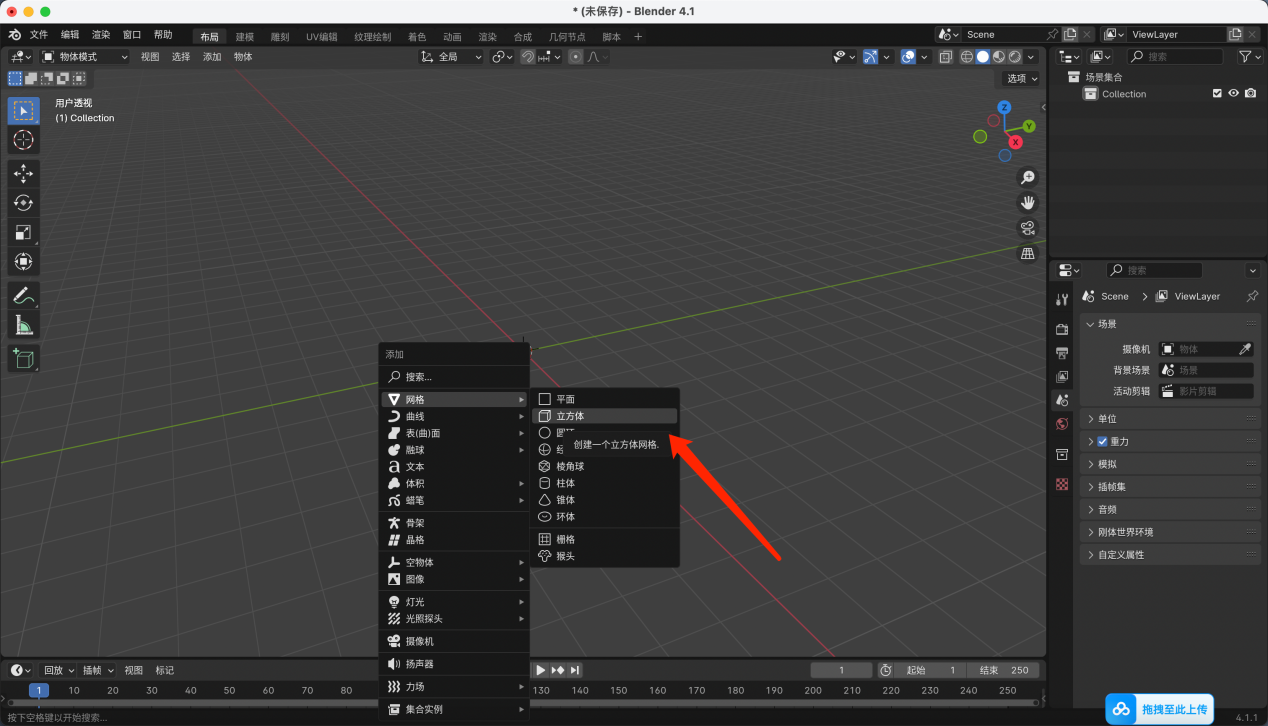
Task: Select the Measure tool
Action: [24, 325]
